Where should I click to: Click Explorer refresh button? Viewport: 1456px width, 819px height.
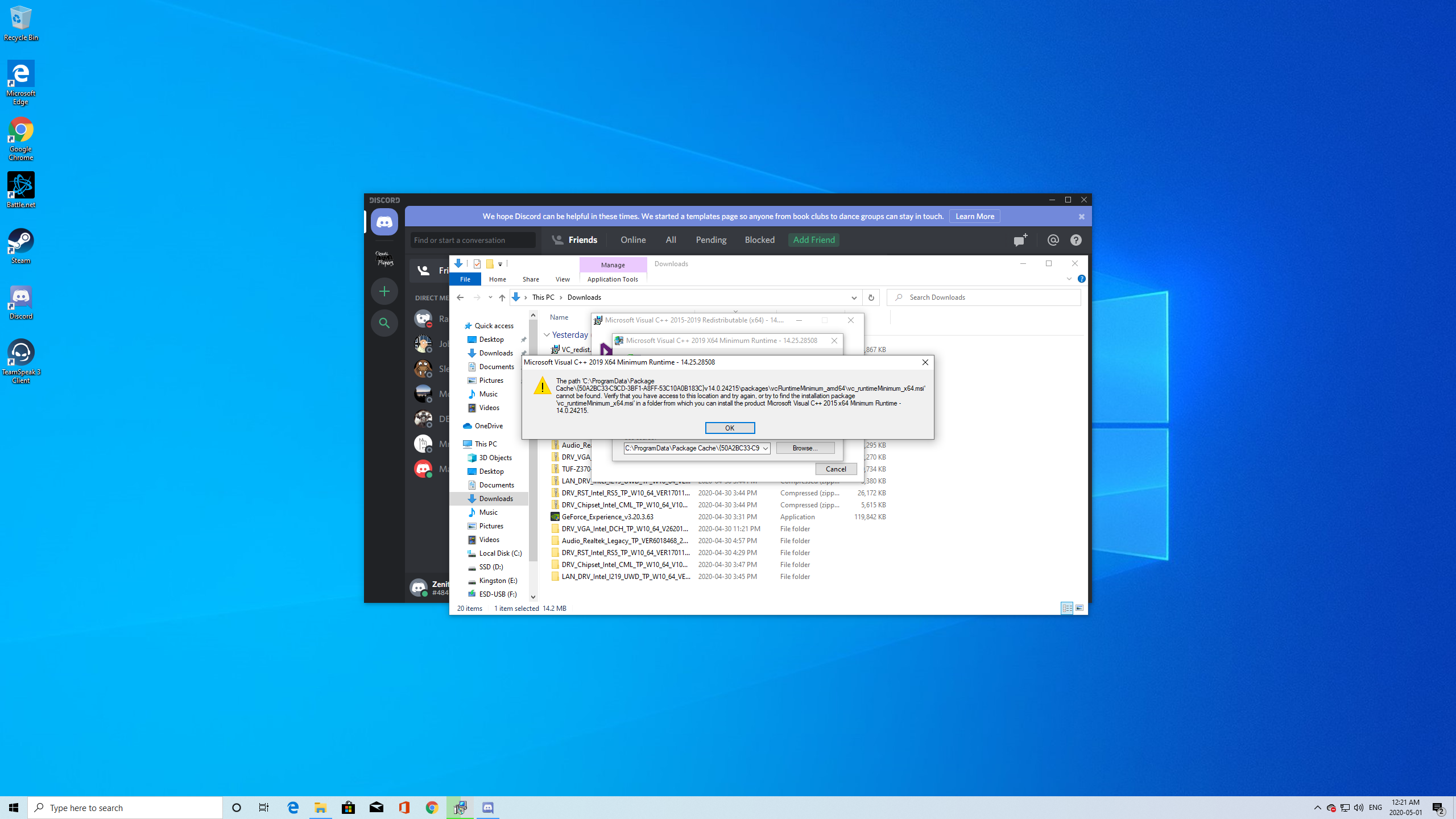point(871,297)
